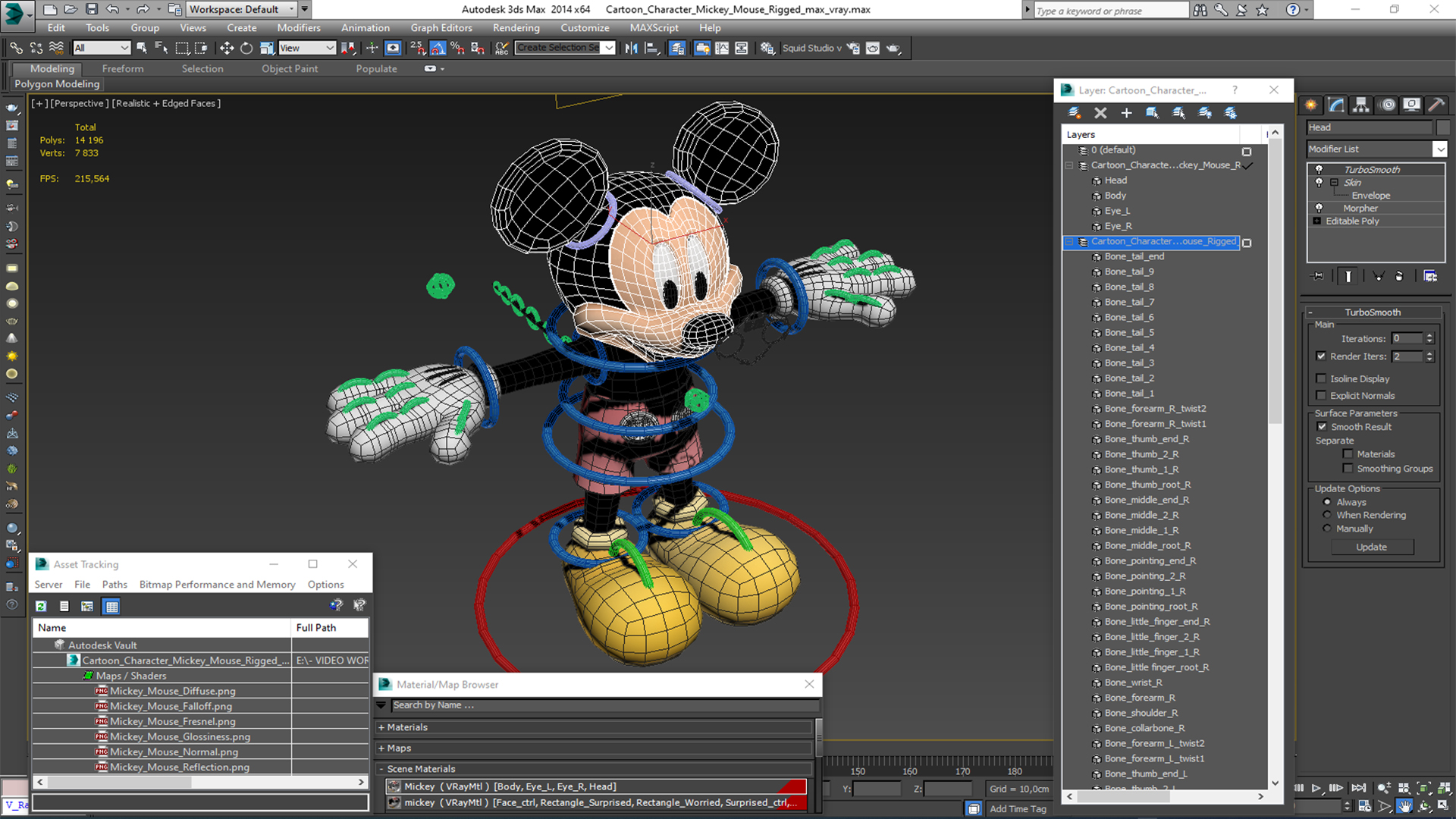Toggle Morpher modifier lightbulb
Screen dimensions: 1456x819
(x=1319, y=208)
